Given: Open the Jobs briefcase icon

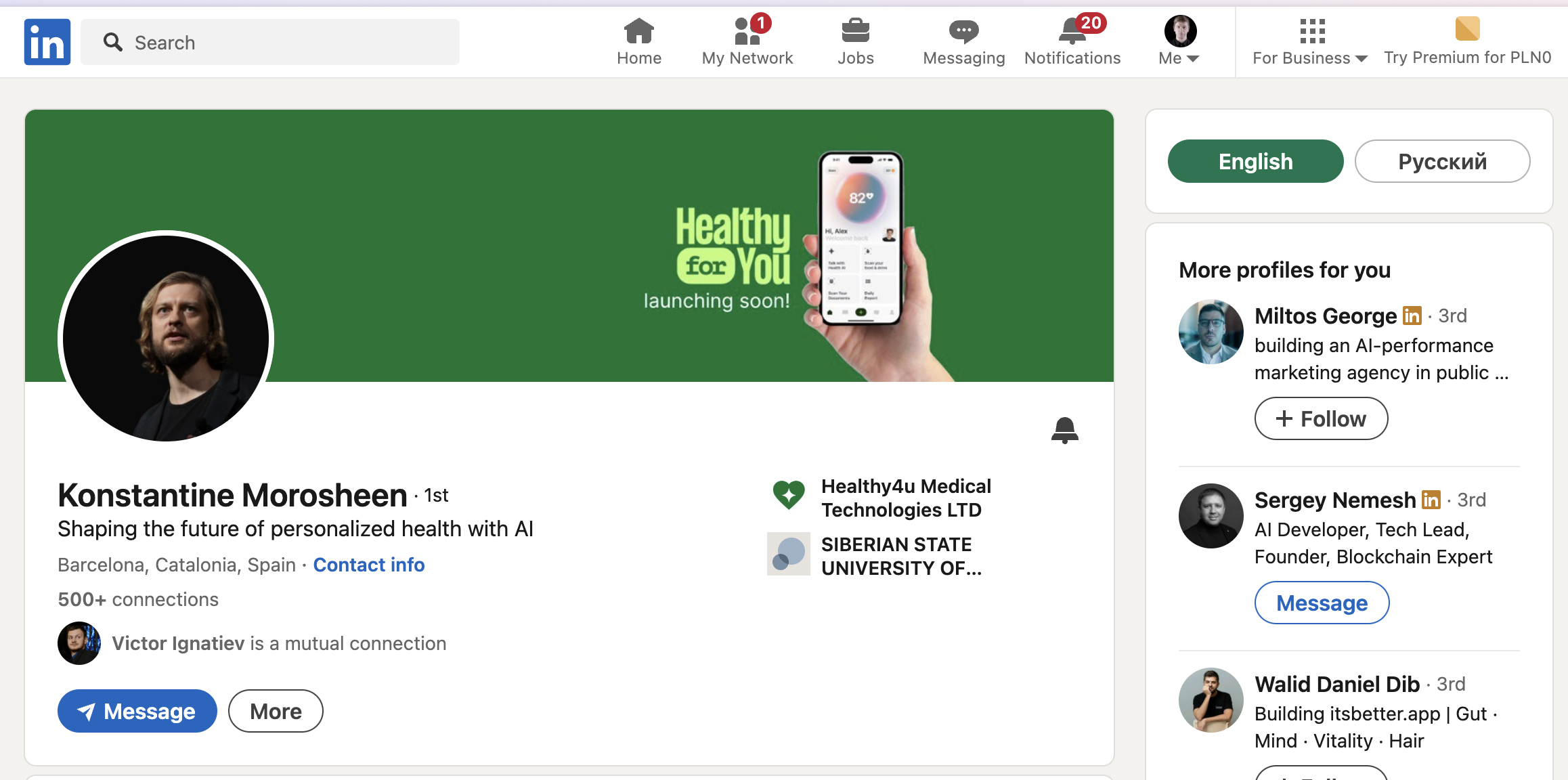Looking at the screenshot, I should pyautogui.click(x=855, y=31).
